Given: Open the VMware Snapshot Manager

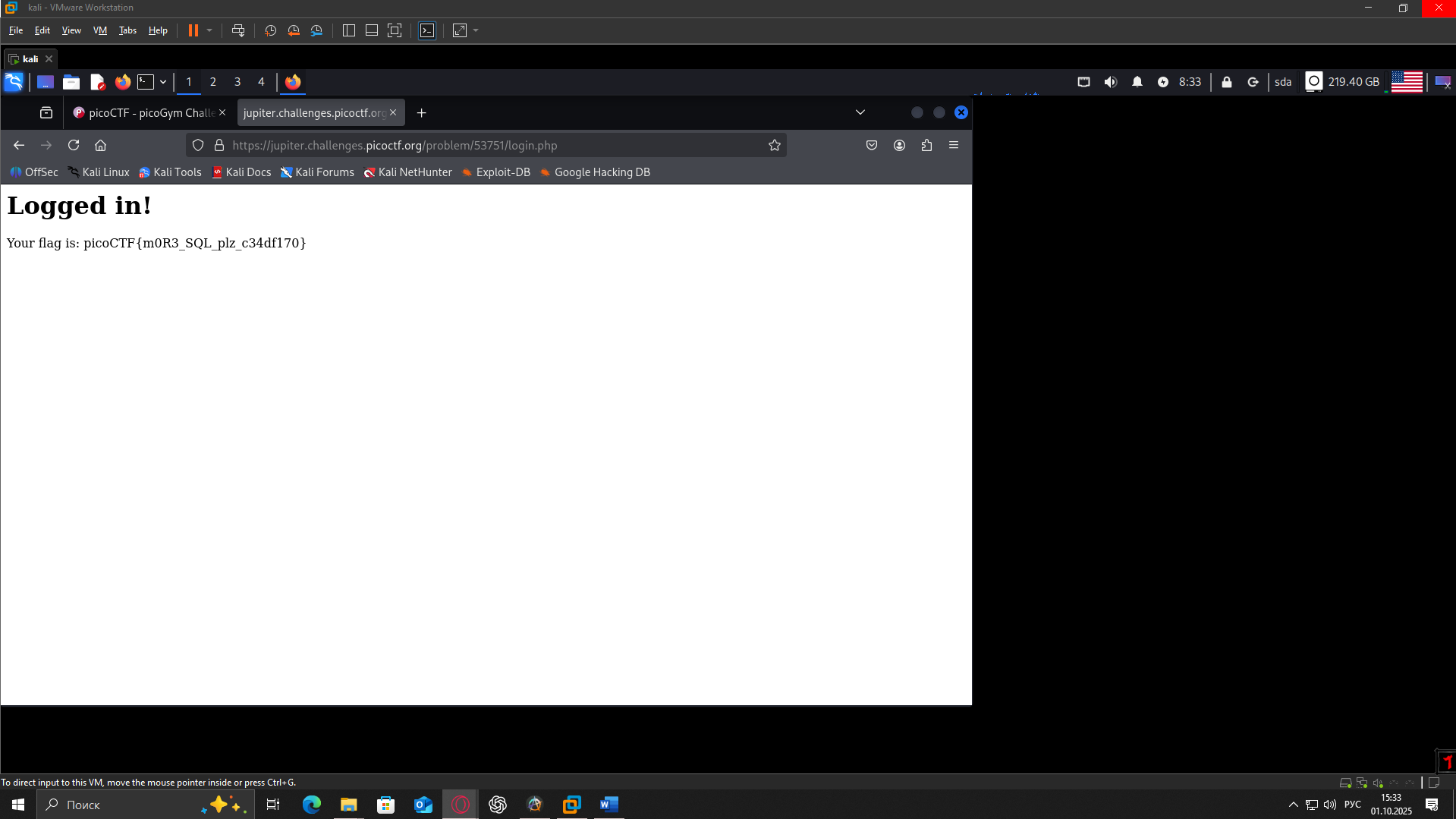Looking at the screenshot, I should coord(316,30).
